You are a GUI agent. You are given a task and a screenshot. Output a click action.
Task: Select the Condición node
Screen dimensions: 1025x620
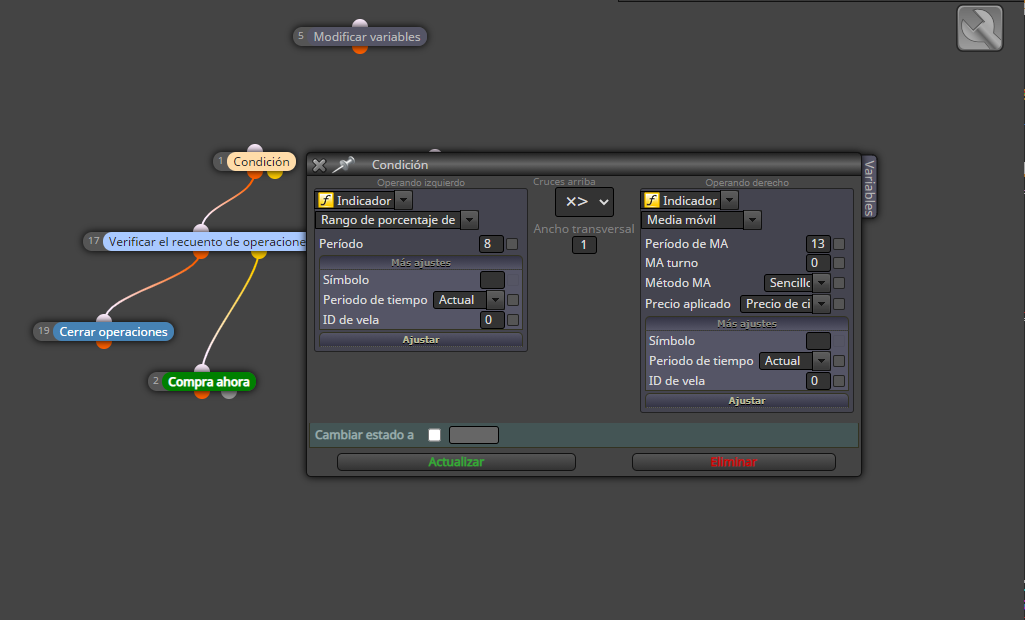pyautogui.click(x=261, y=162)
